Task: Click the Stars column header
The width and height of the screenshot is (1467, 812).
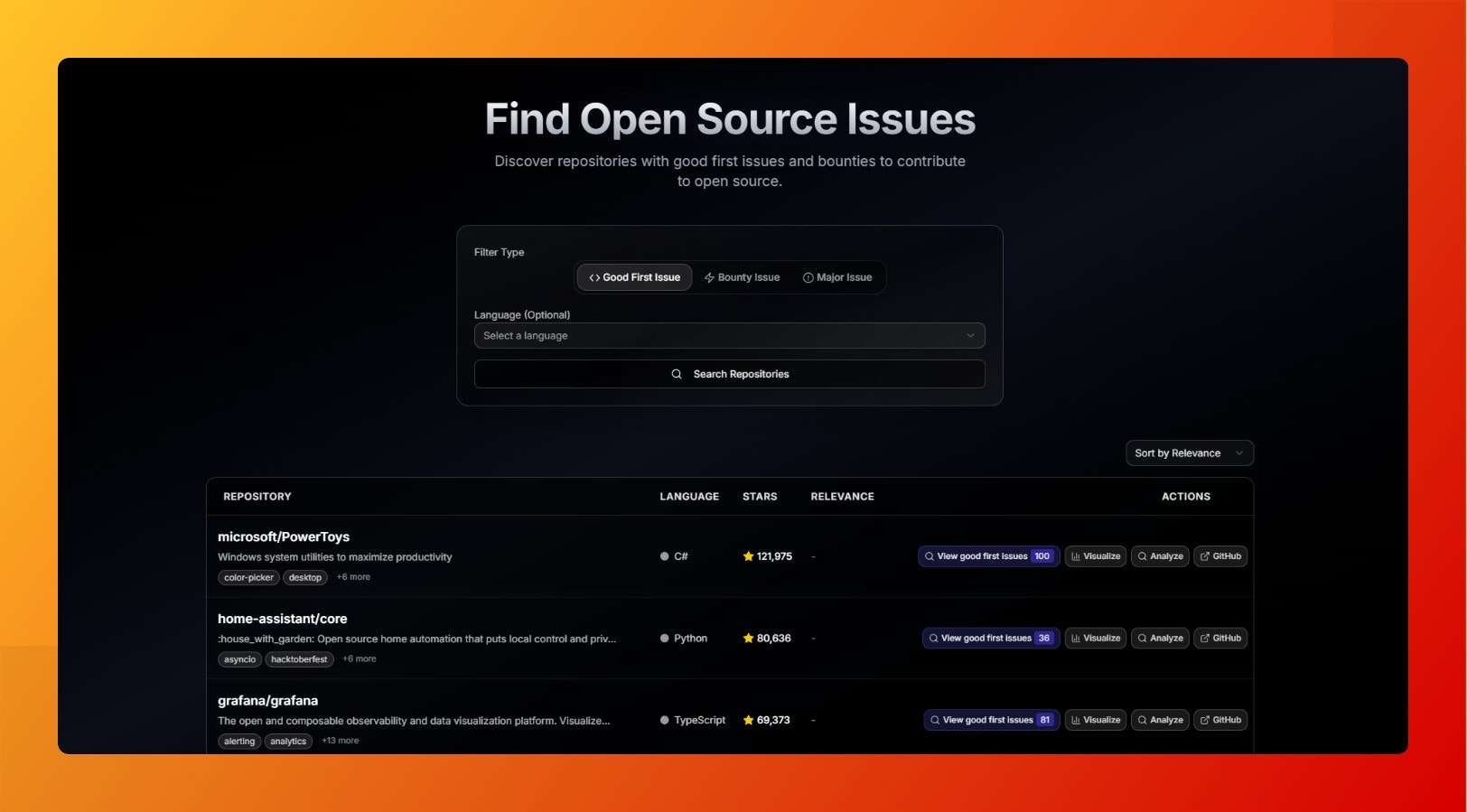Action: (760, 497)
